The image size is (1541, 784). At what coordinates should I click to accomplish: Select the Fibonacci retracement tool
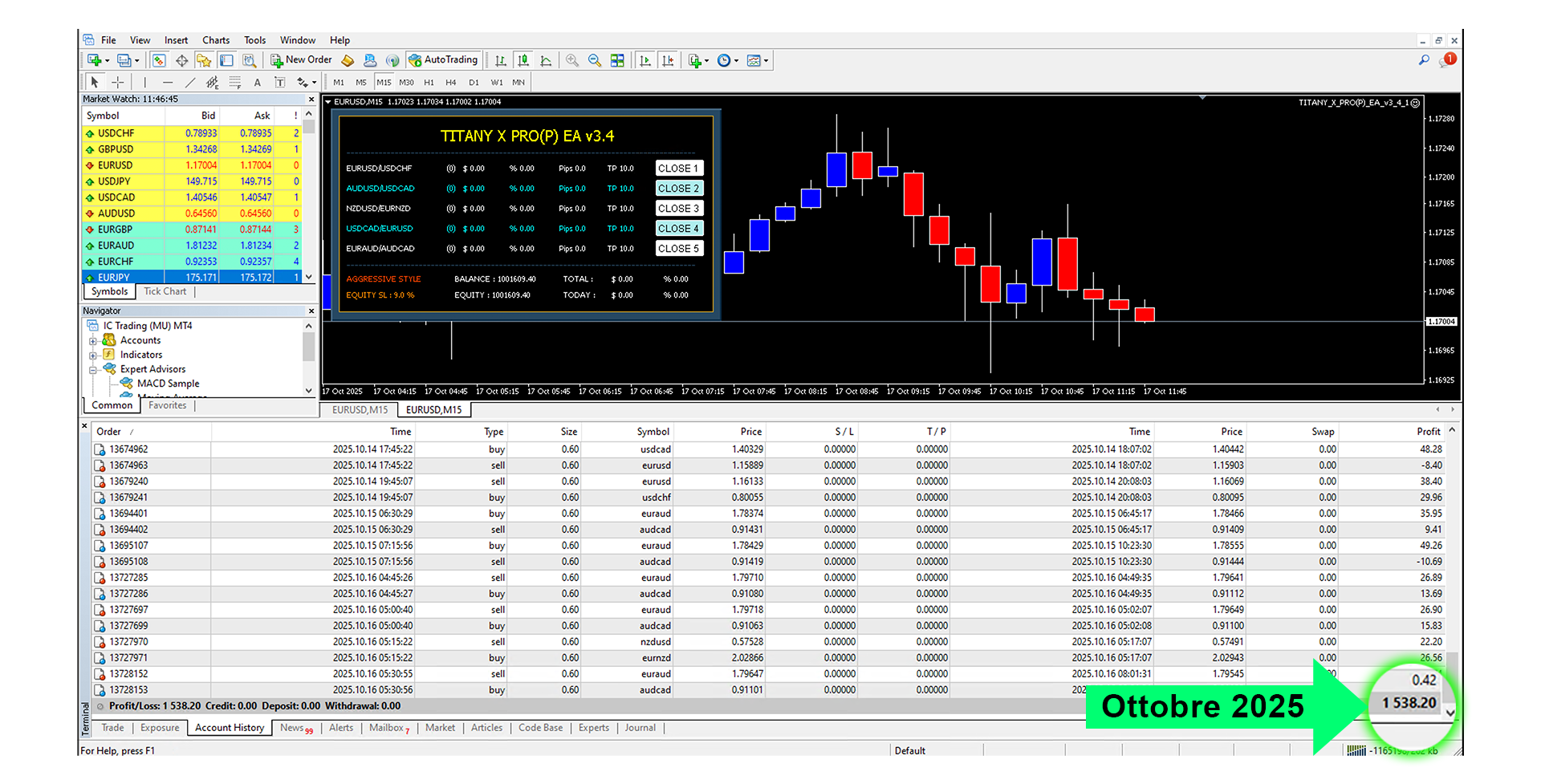235,83
